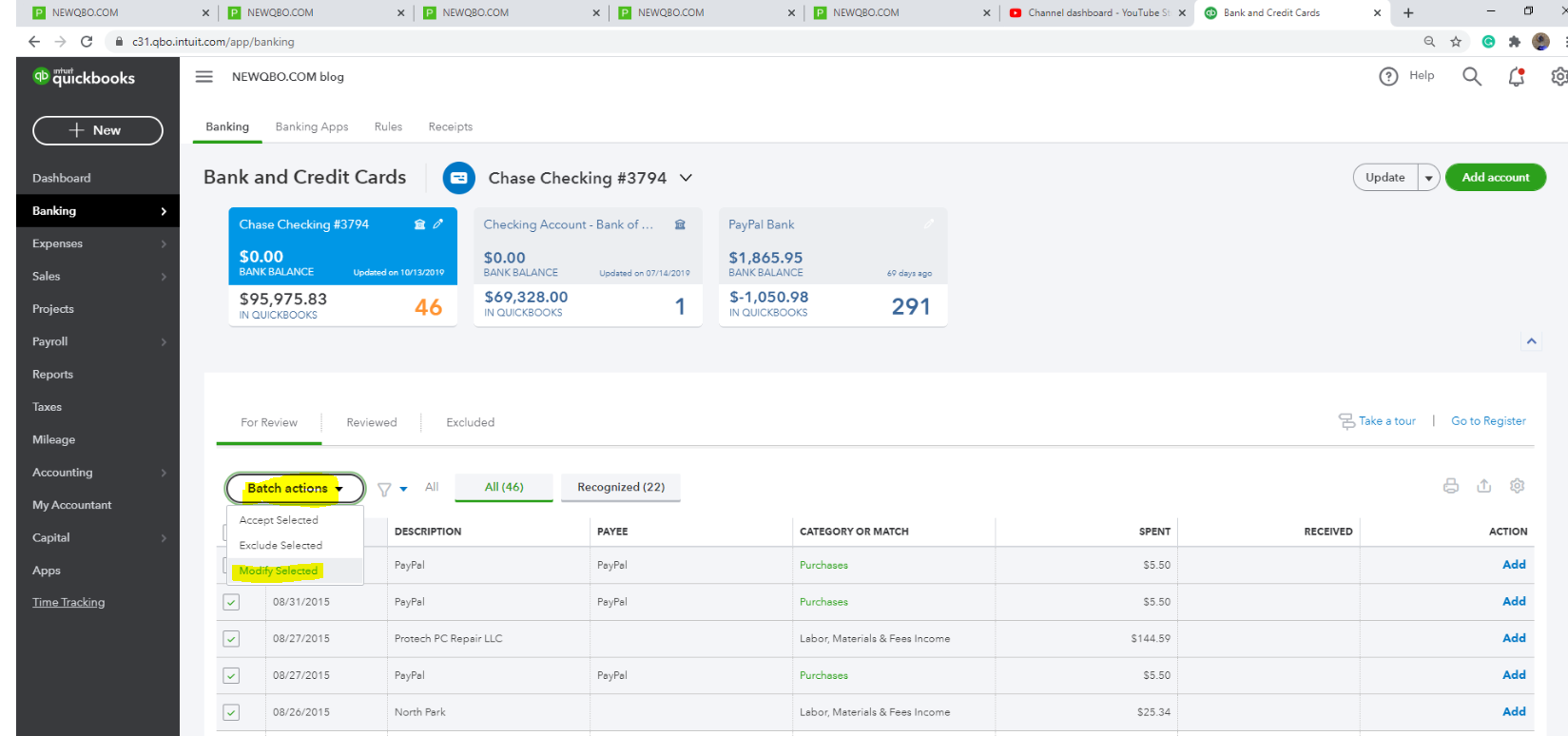This screenshot has width=1568, height=736.
Task: Uncheck the 08/31/2015 PayPal transaction checkbox
Action: pyautogui.click(x=231, y=602)
